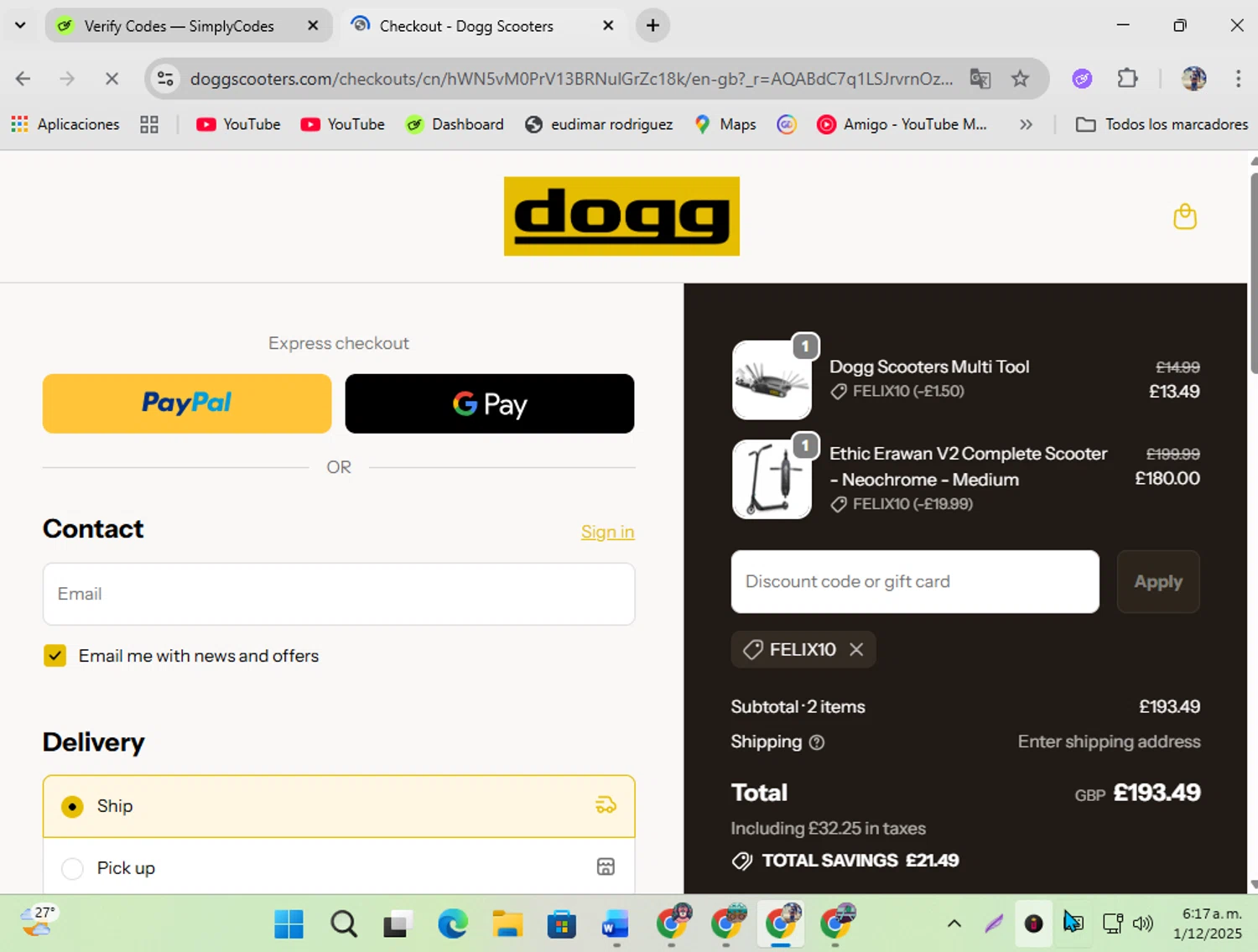Click the shipping info help icon
This screenshot has height=952, width=1258.
[x=817, y=742]
